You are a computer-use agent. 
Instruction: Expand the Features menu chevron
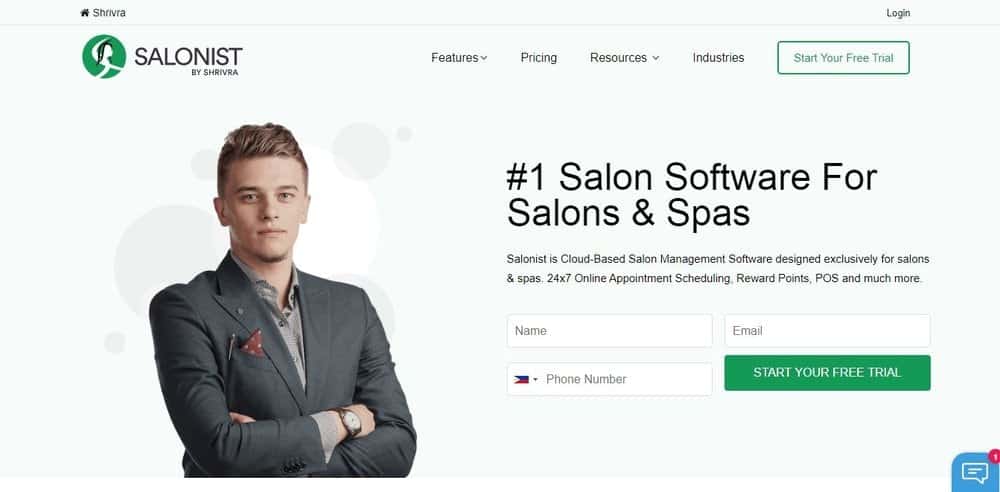(484, 58)
